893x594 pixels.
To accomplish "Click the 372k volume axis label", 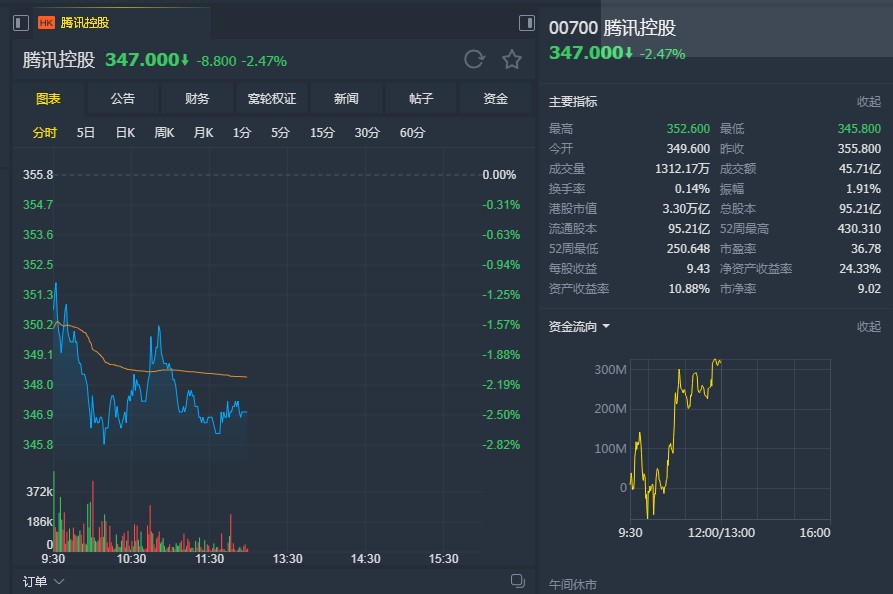I will pos(39,491).
